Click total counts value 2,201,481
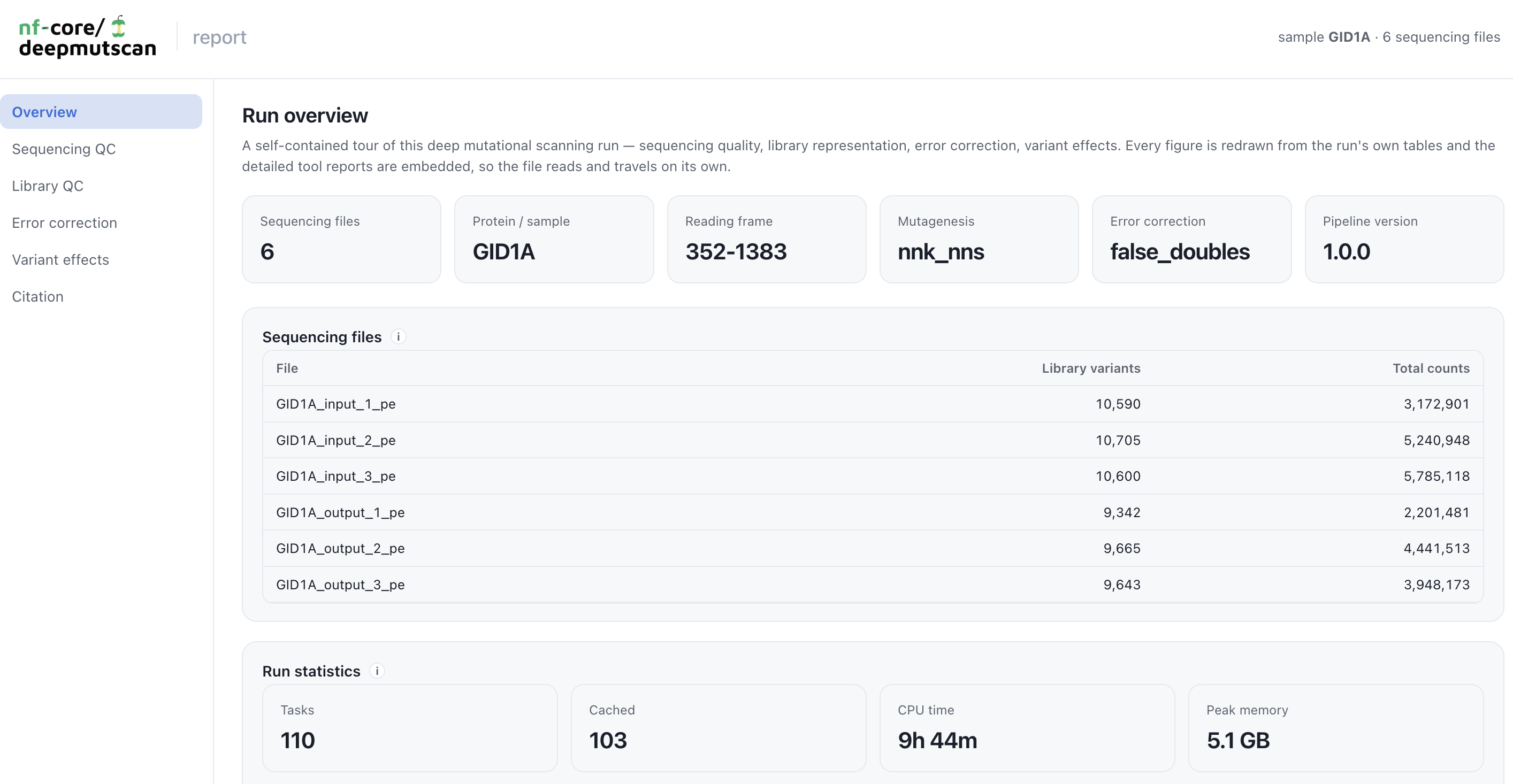 pos(1436,512)
